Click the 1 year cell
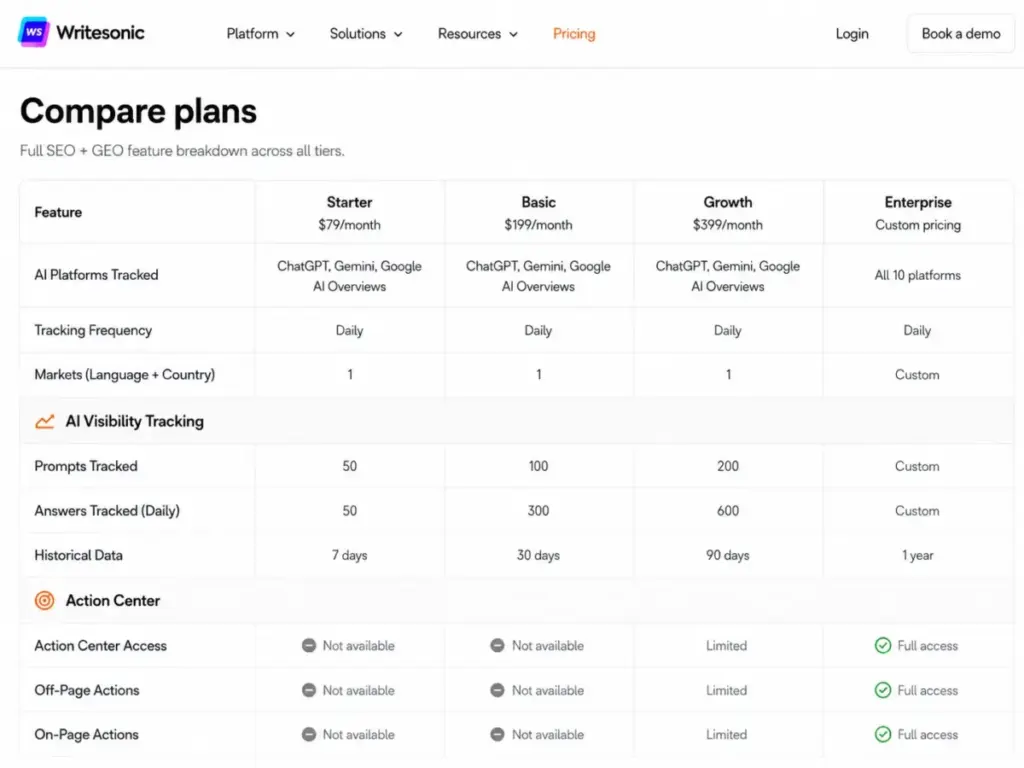 (918, 555)
